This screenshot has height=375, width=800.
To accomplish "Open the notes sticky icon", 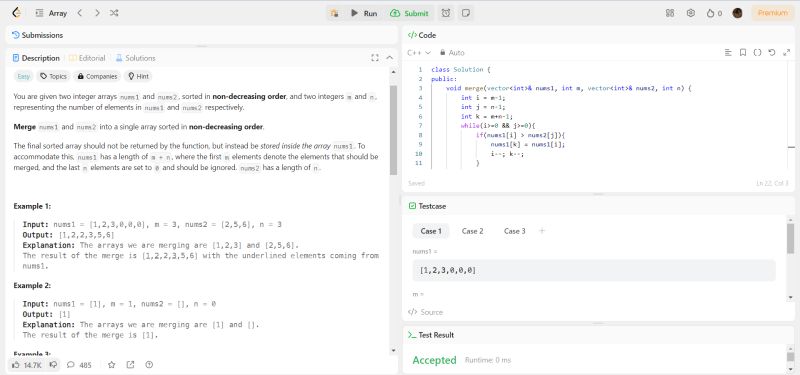I will [465, 13].
